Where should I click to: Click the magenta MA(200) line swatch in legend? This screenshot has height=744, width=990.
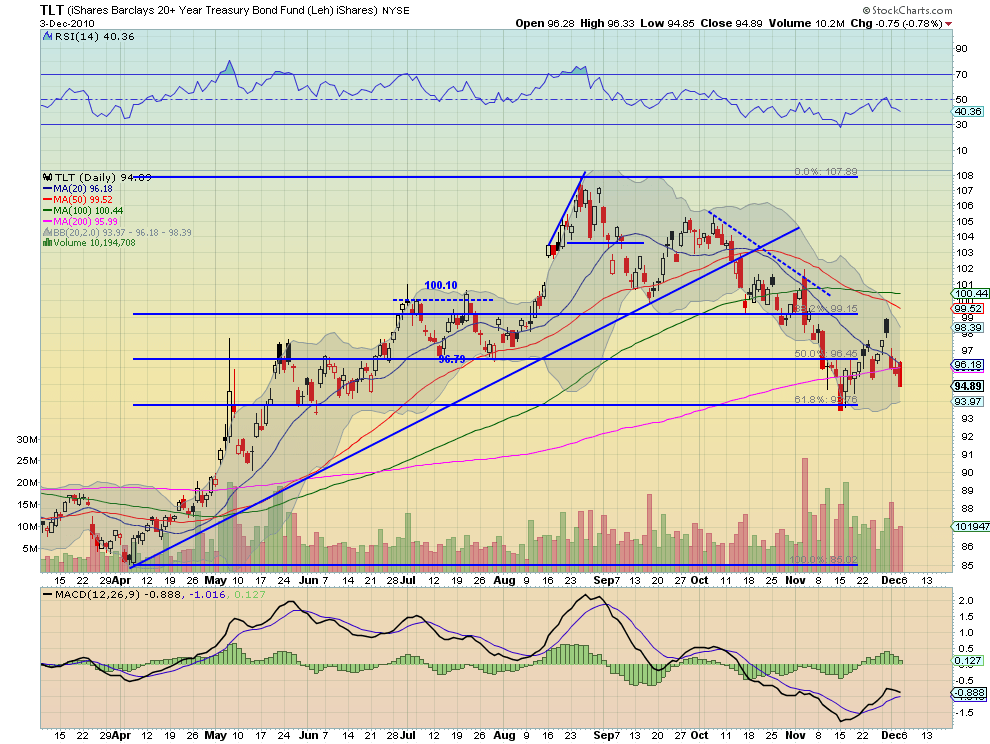(x=47, y=221)
